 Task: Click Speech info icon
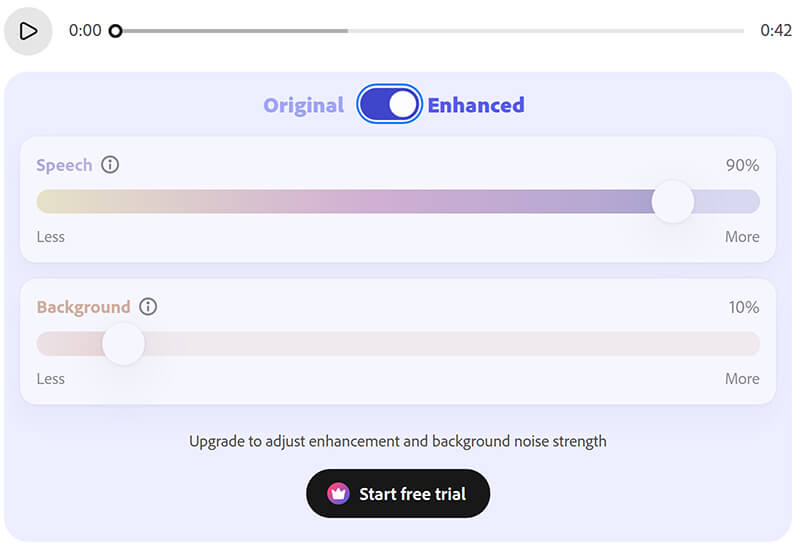pyautogui.click(x=110, y=165)
